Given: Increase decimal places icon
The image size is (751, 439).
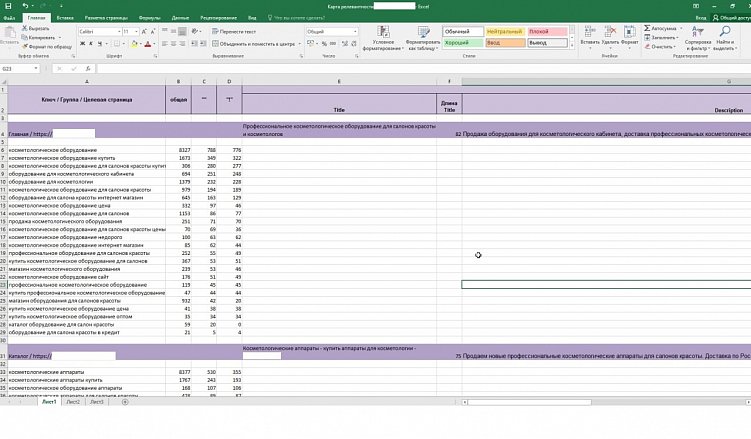Looking at the screenshot, I should click(x=345, y=44).
